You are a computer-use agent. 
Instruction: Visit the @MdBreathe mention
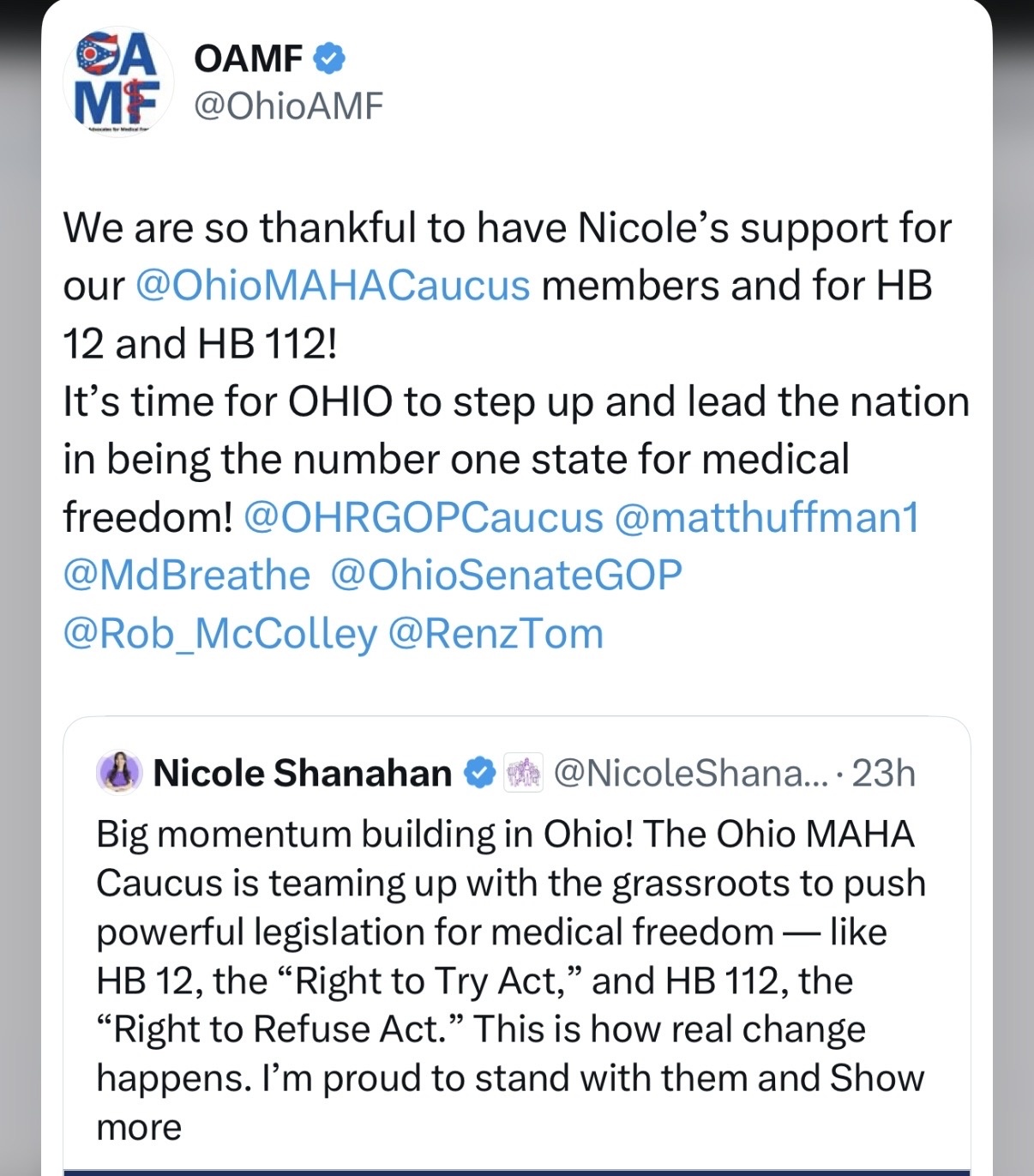click(x=186, y=575)
